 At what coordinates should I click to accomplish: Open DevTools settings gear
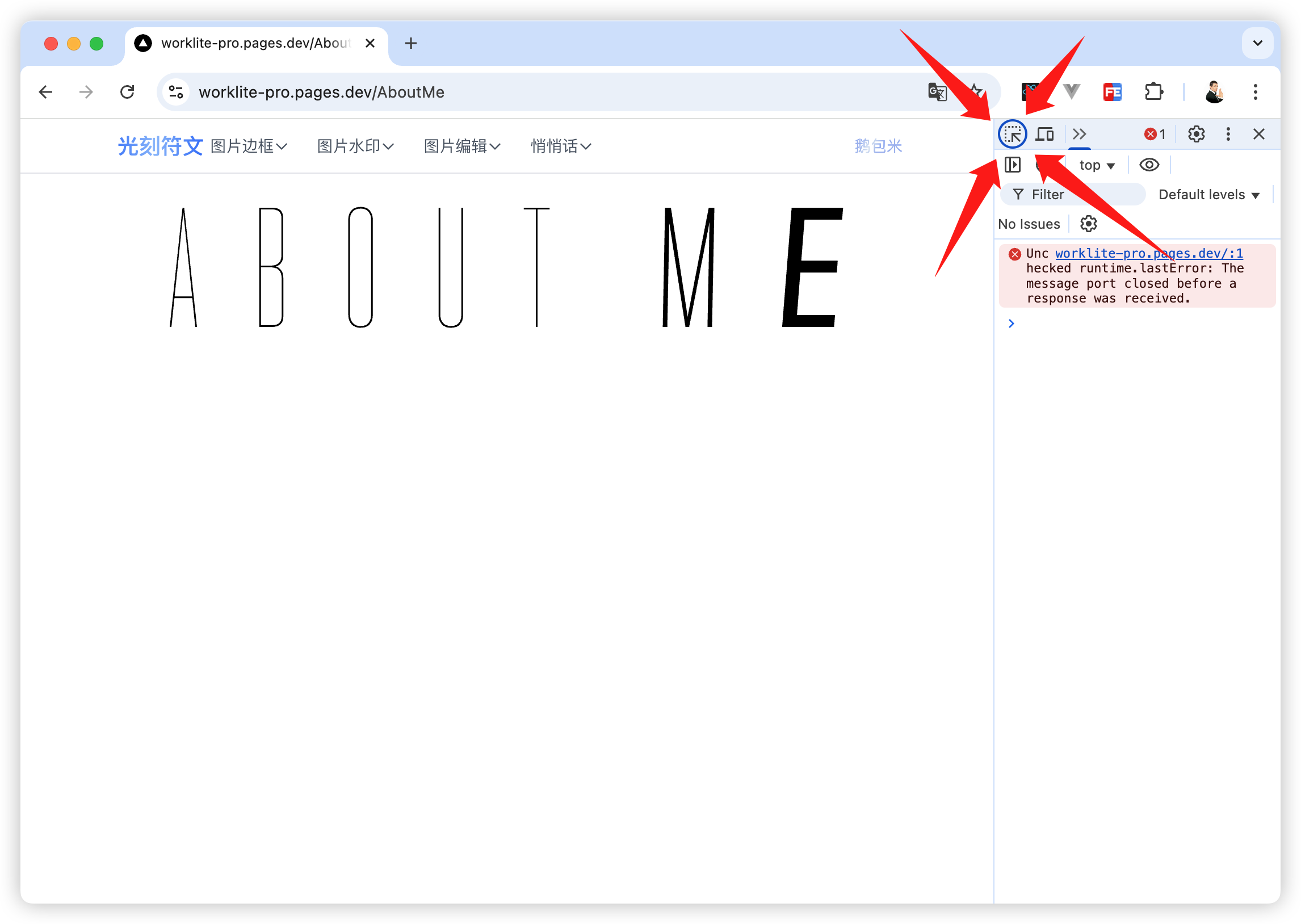(1196, 135)
